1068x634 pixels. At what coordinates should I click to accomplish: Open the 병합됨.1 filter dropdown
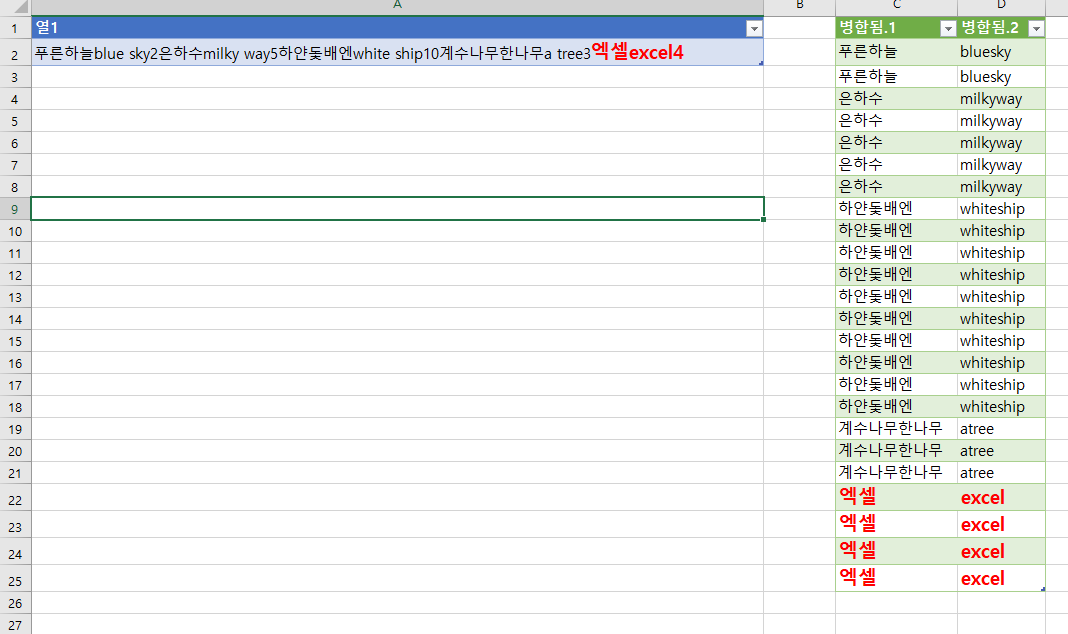point(947,29)
